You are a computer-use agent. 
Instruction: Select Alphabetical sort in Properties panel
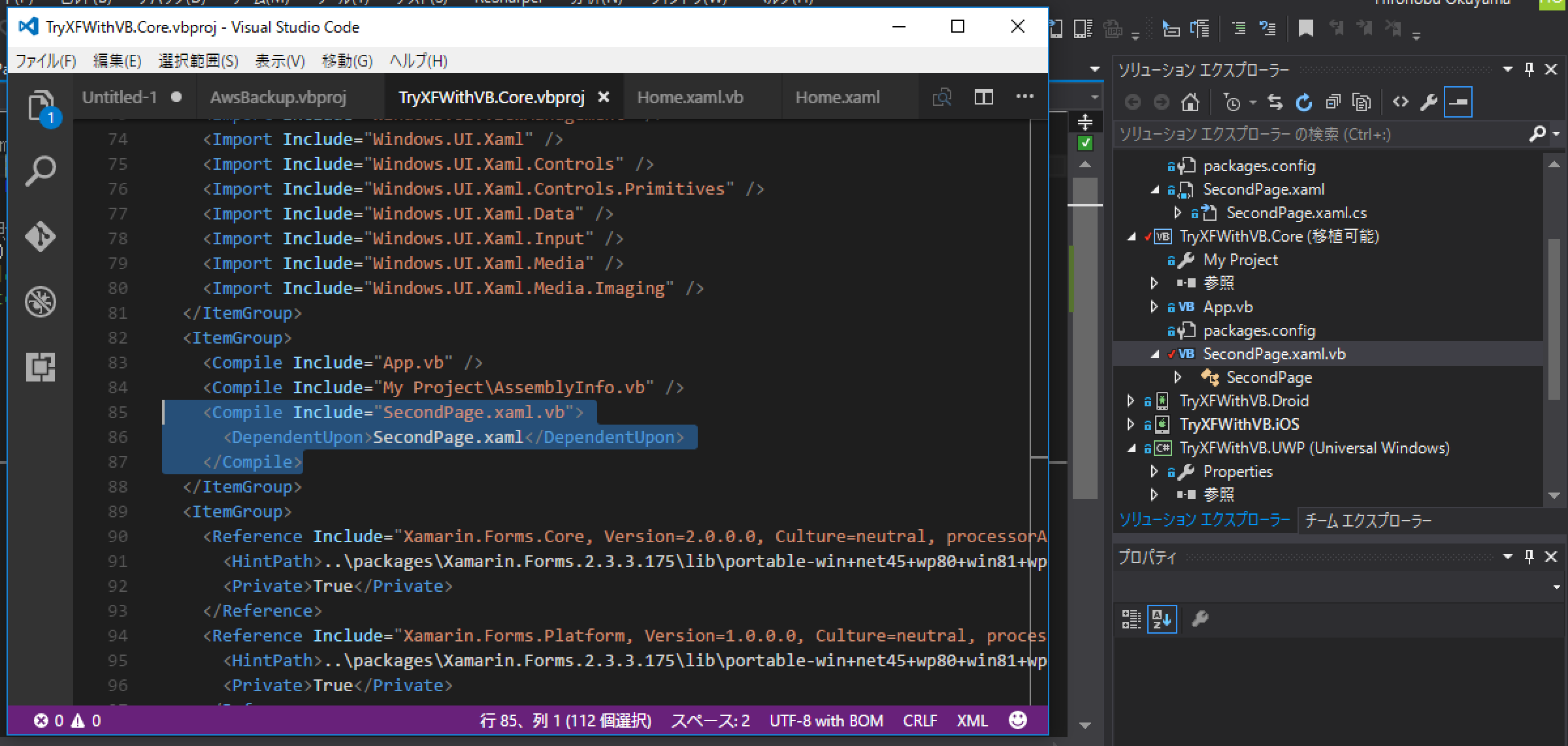pos(1162,619)
